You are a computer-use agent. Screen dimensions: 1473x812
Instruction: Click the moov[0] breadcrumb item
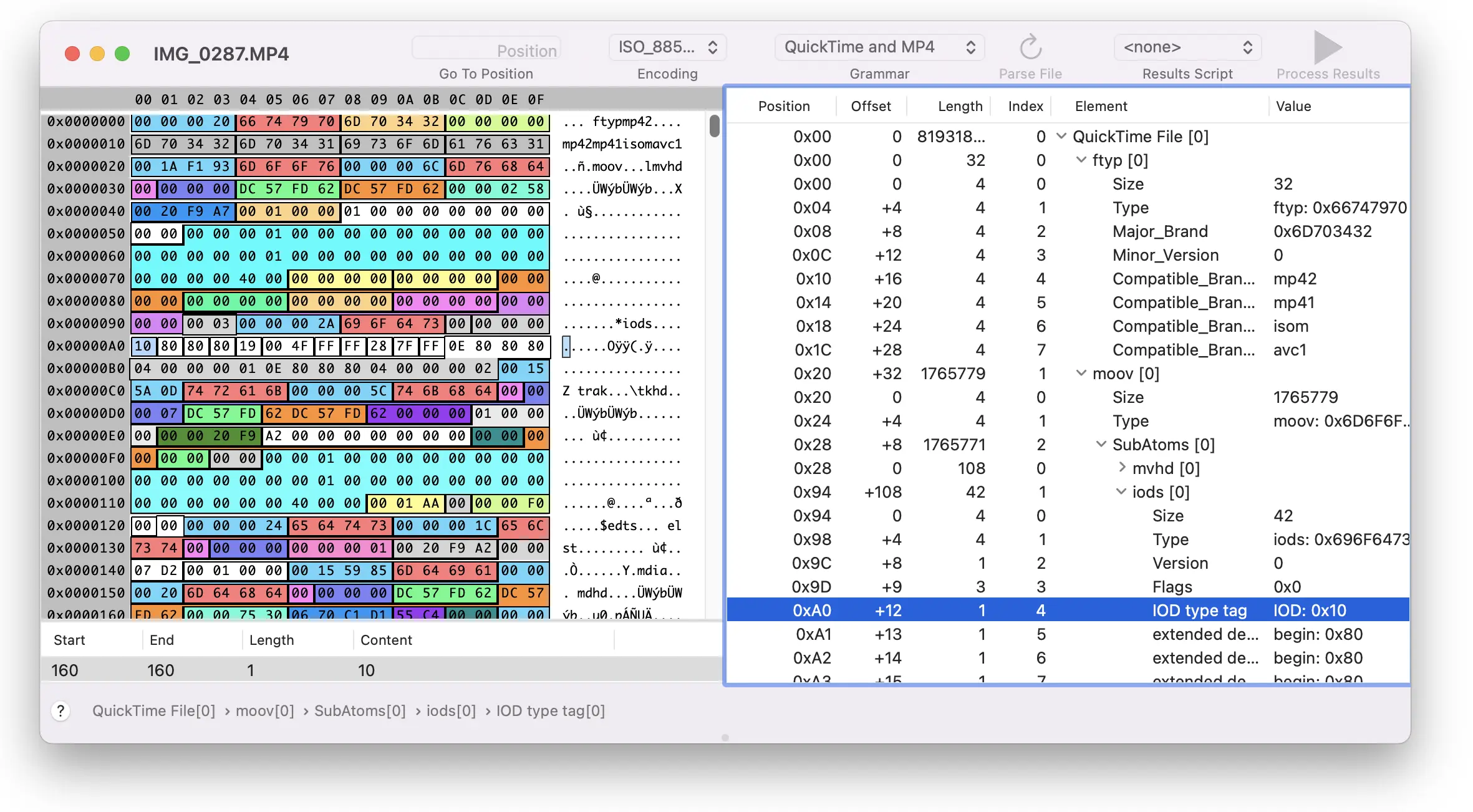(x=264, y=711)
